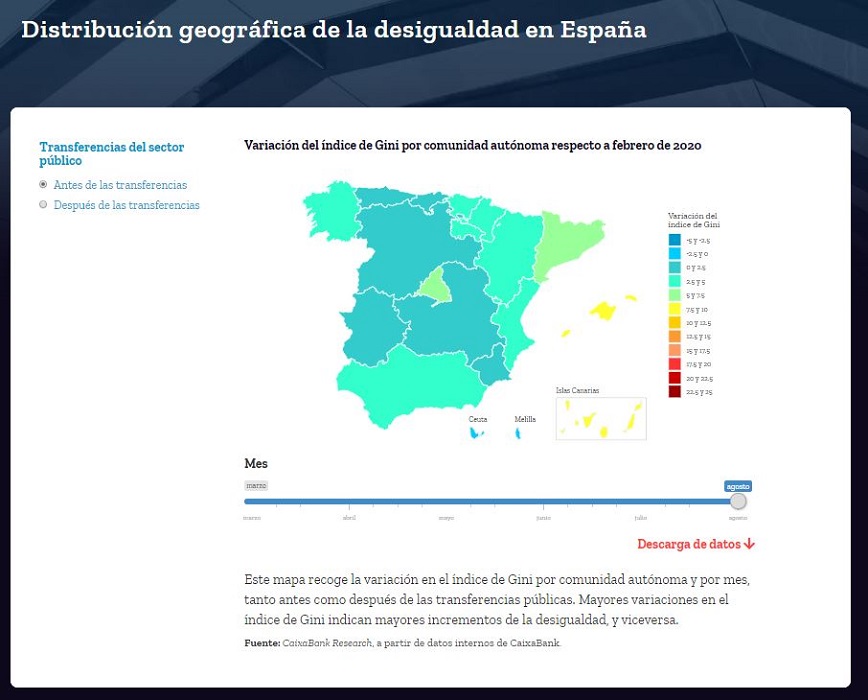
Task: Click the orange legend swatch for '12.5 y 15'
Action: (x=674, y=336)
